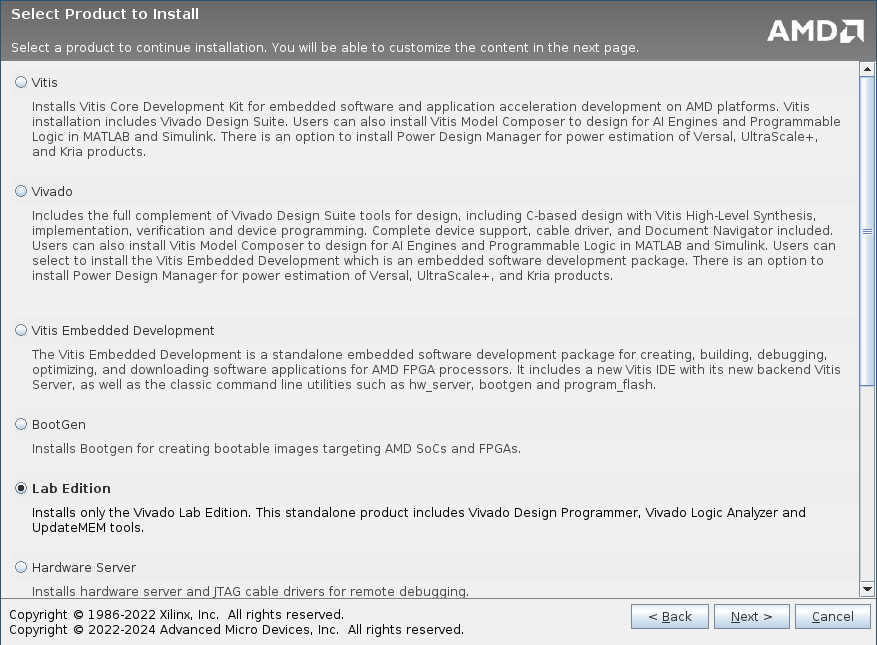
Task: Click the scrollbar down arrow
Action: 867,589
